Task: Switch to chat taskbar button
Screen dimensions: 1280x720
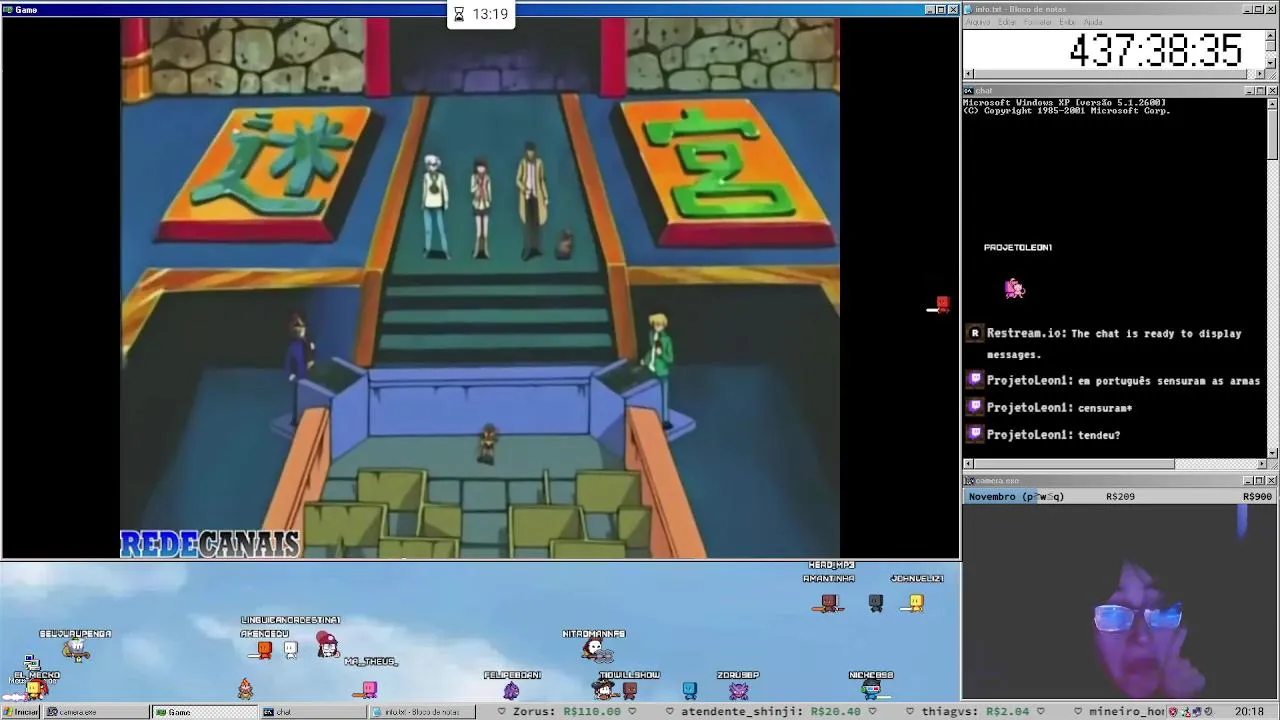Action: click(x=312, y=712)
